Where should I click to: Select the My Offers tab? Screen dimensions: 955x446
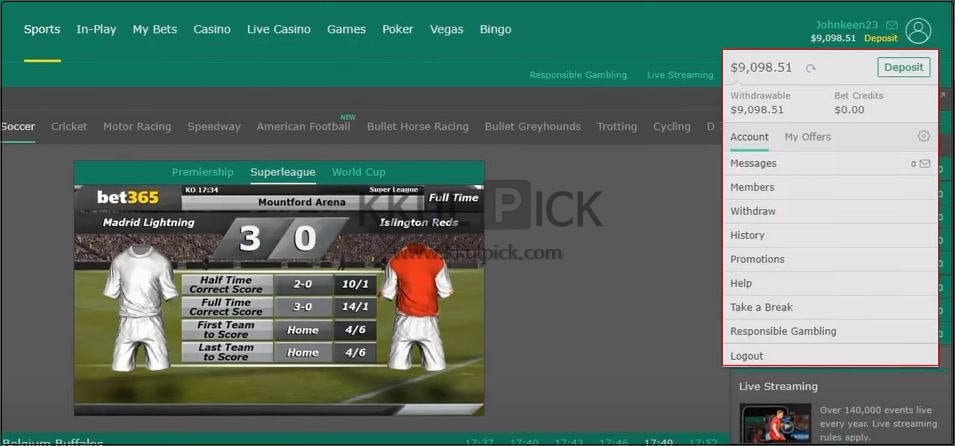pos(808,137)
